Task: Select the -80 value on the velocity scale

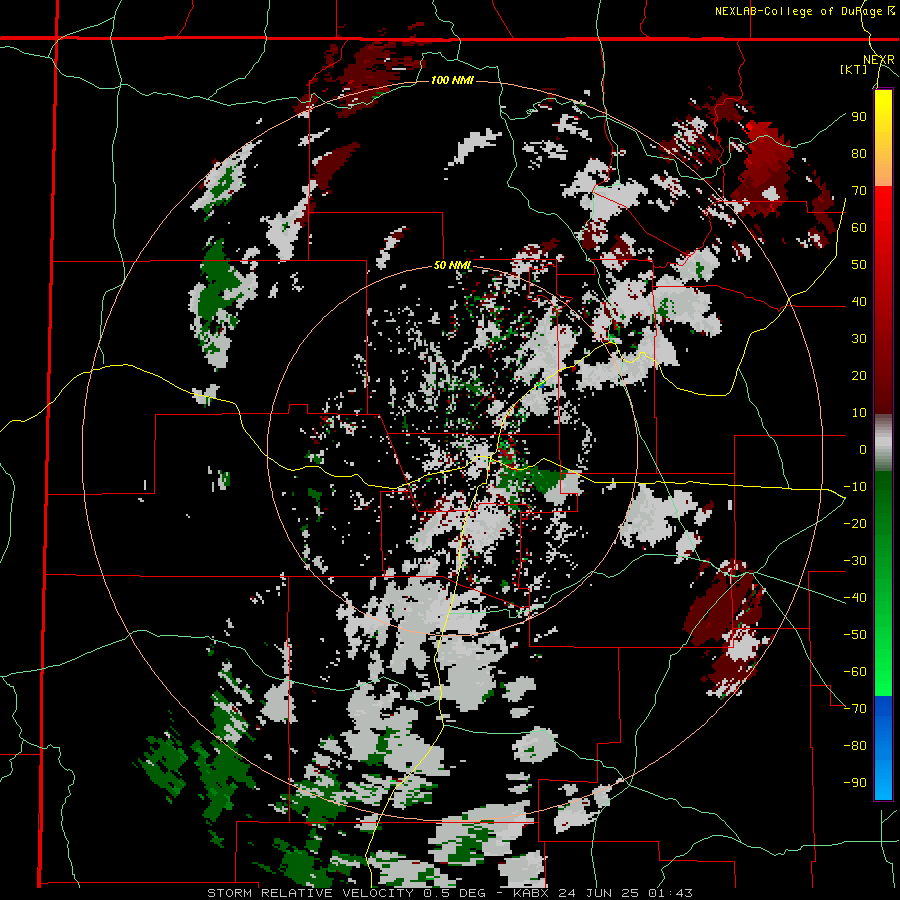Action: (x=855, y=746)
